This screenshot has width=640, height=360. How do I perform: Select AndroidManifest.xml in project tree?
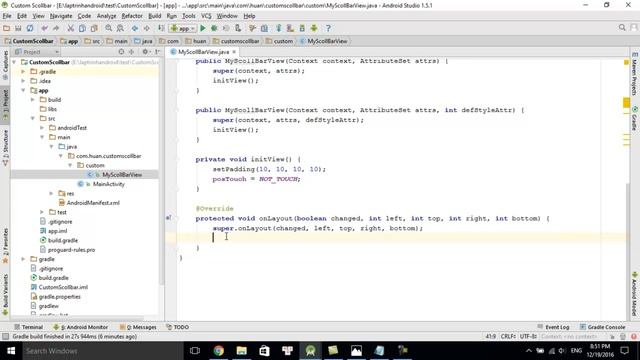point(89,203)
